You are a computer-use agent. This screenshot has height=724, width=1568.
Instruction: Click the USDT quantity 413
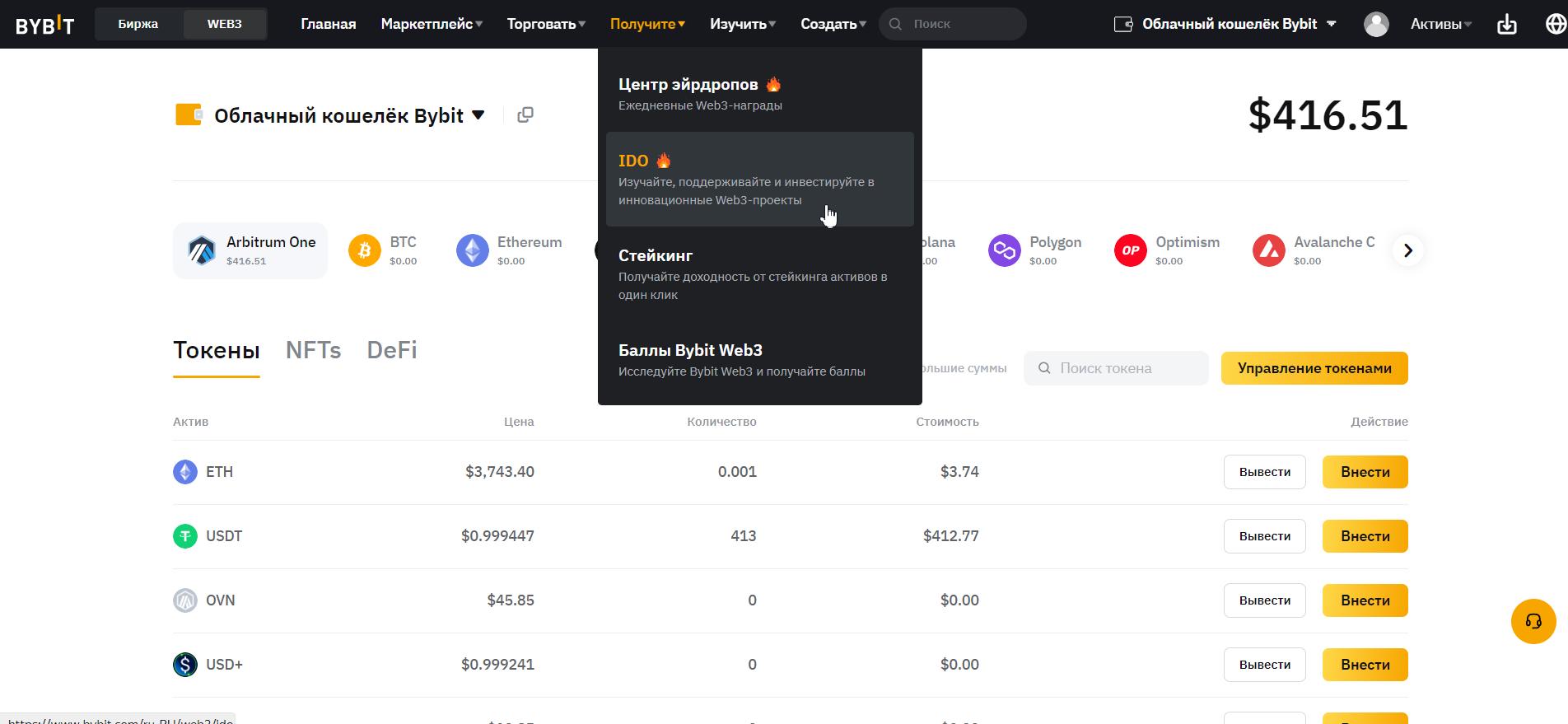coord(744,536)
